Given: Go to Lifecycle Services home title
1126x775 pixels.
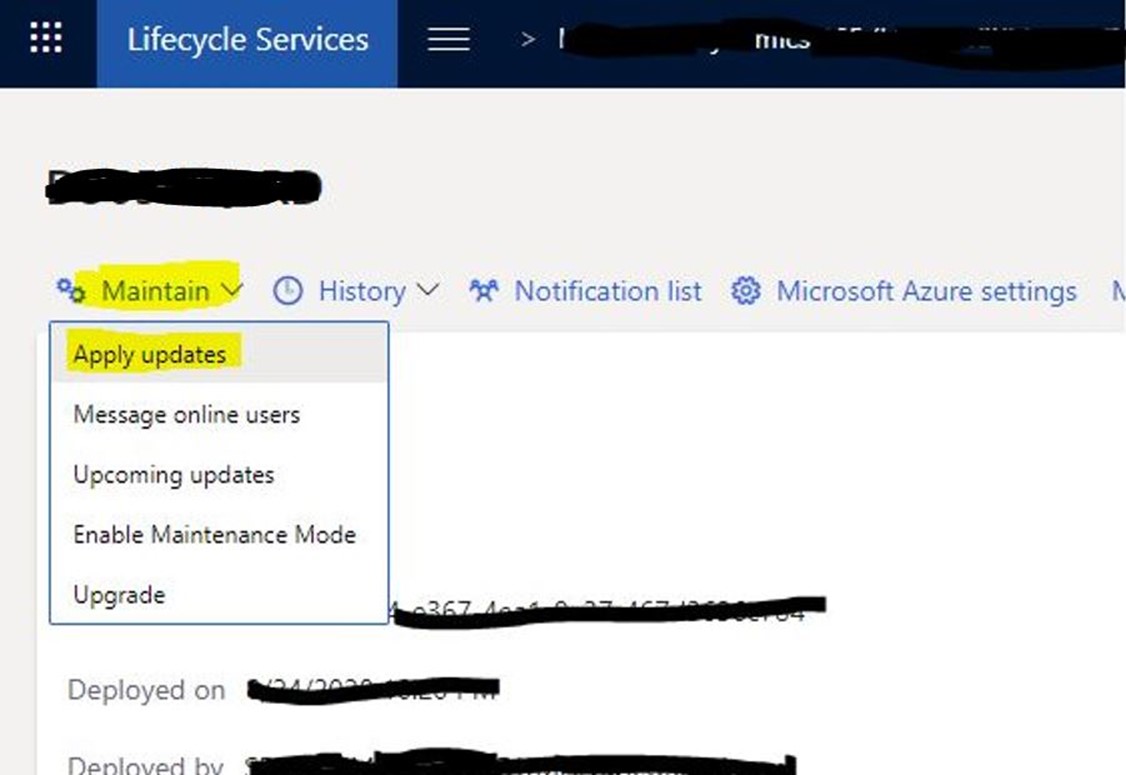Looking at the screenshot, I should click(247, 40).
